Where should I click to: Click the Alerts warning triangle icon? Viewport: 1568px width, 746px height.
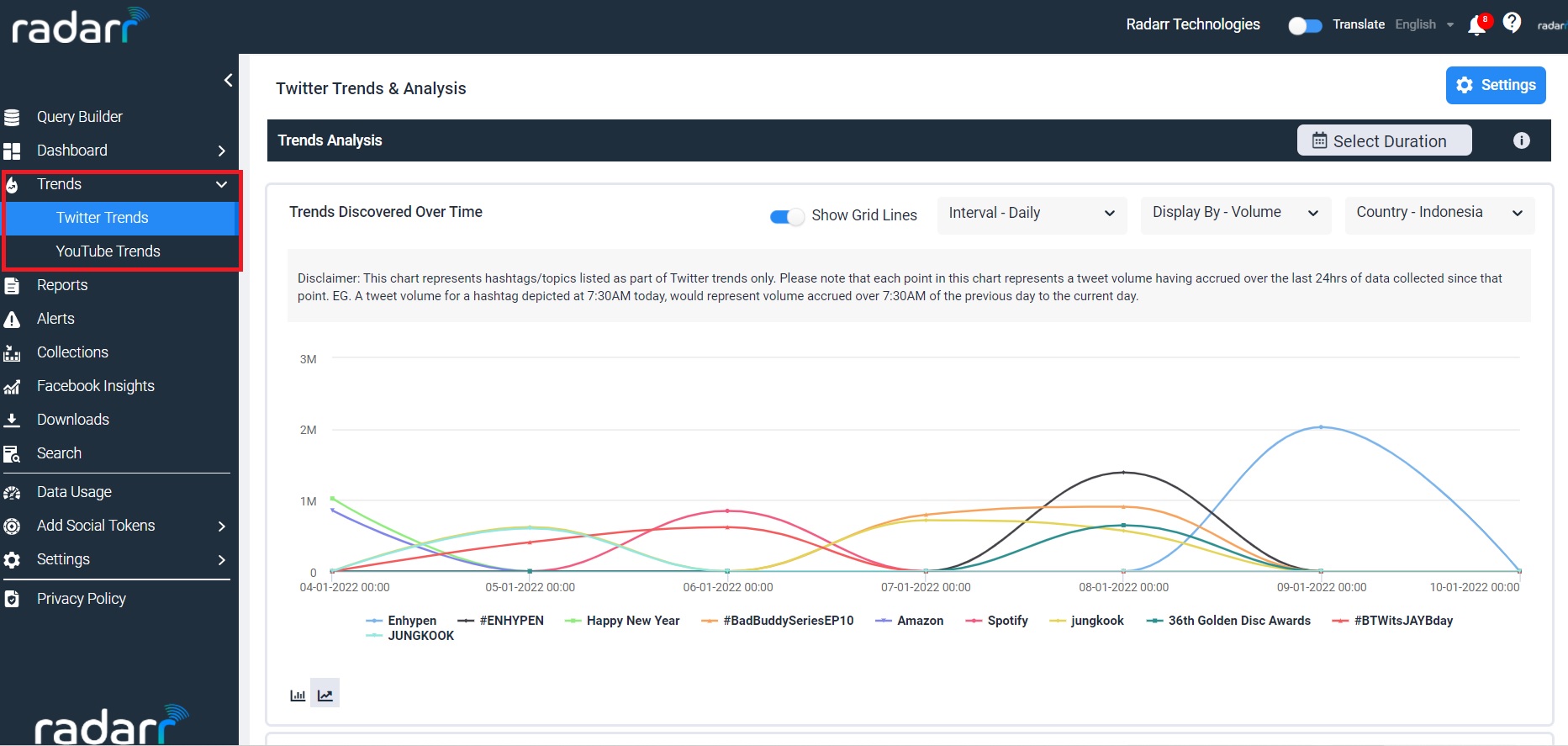coord(12,319)
